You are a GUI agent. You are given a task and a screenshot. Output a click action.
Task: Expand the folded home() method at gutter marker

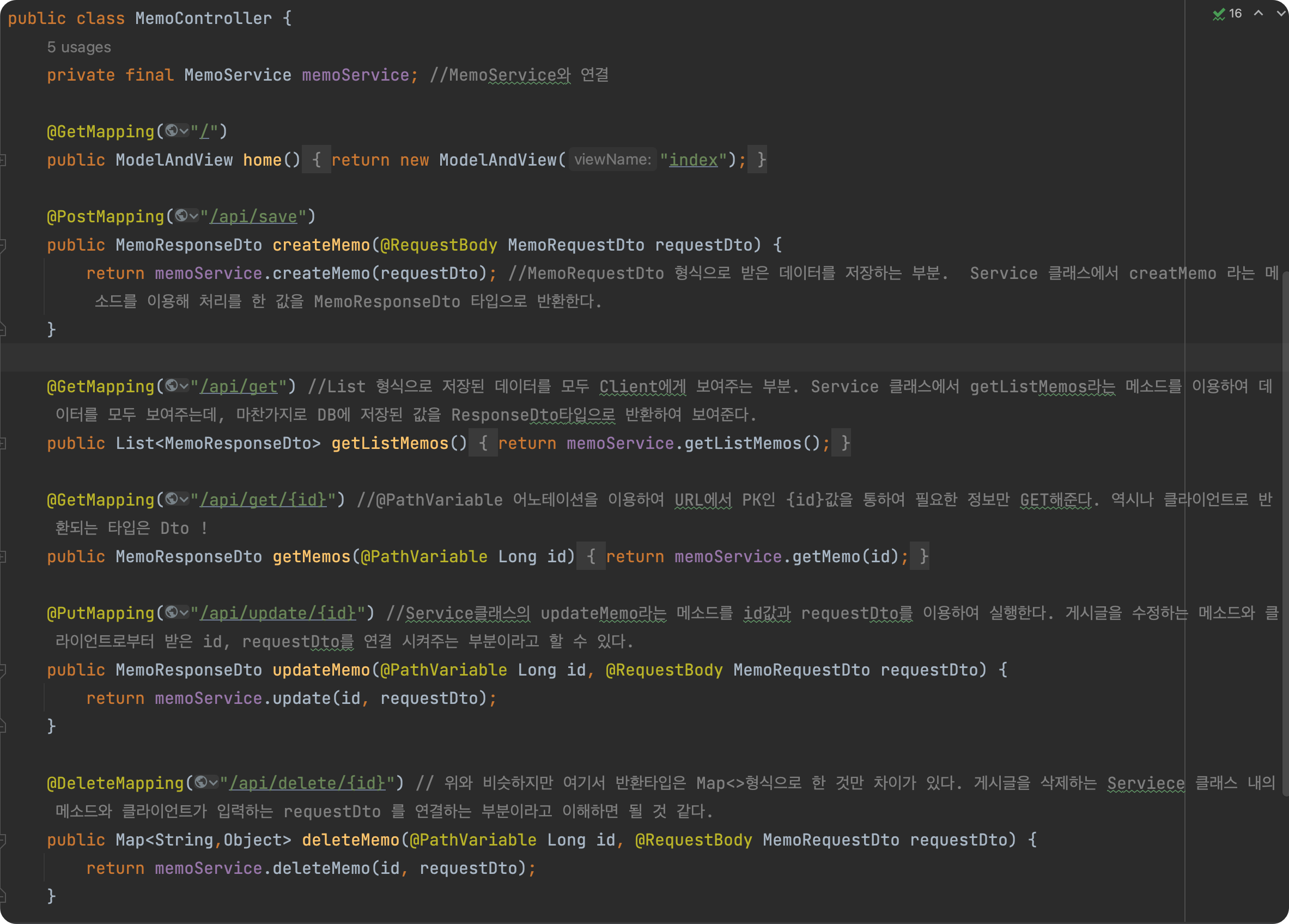coord(3,160)
